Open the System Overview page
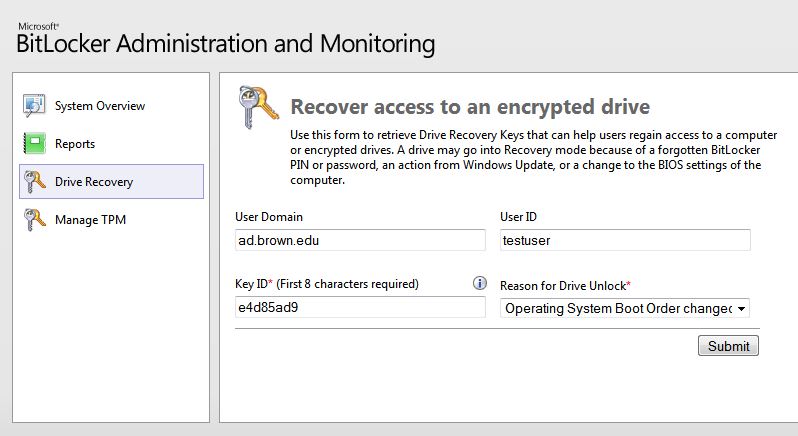This screenshot has height=436, width=798. coord(100,106)
